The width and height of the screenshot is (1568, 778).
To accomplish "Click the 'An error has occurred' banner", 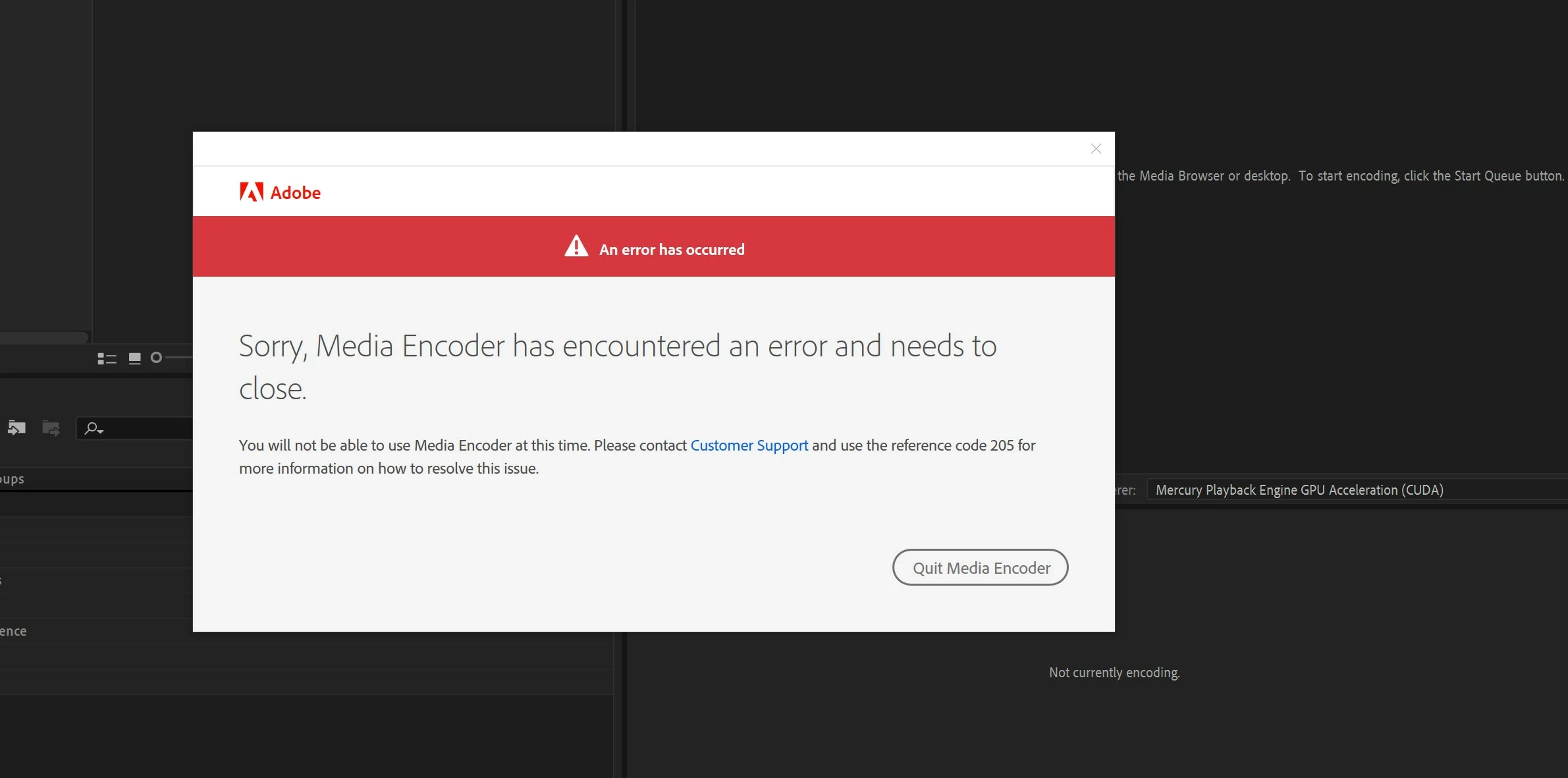I will pos(672,250).
